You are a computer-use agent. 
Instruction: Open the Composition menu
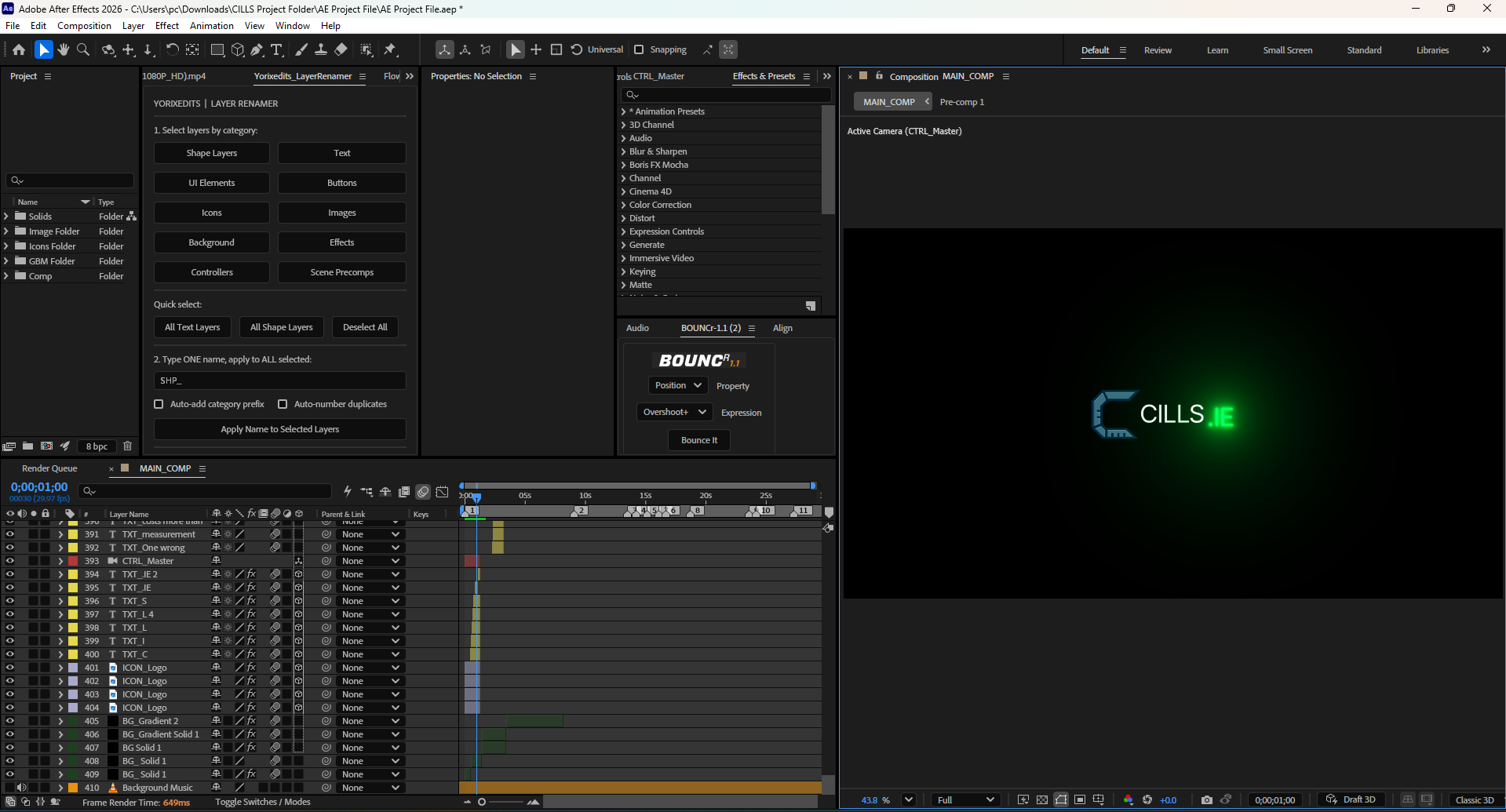(84, 26)
